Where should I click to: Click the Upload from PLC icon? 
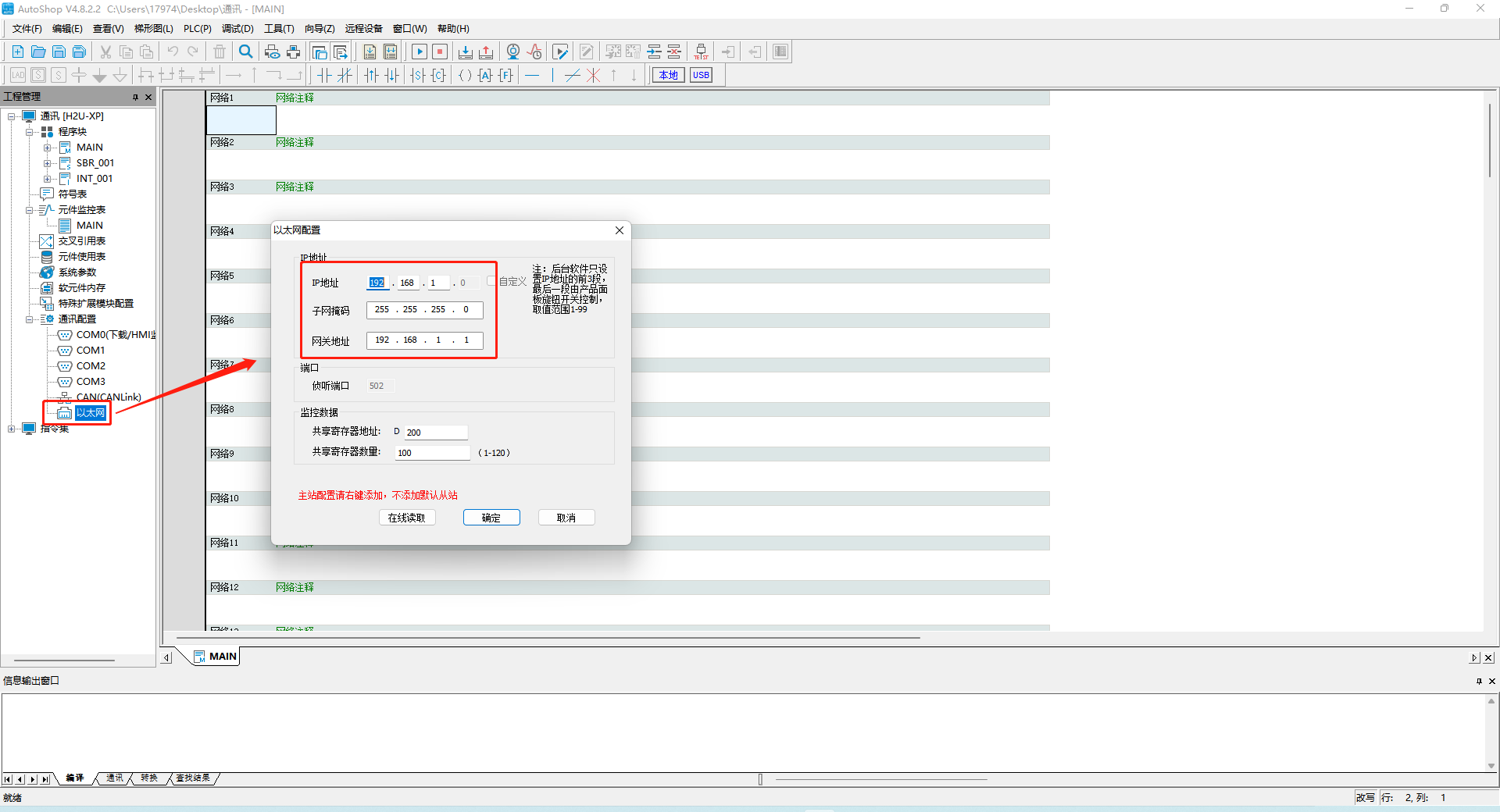pos(486,52)
